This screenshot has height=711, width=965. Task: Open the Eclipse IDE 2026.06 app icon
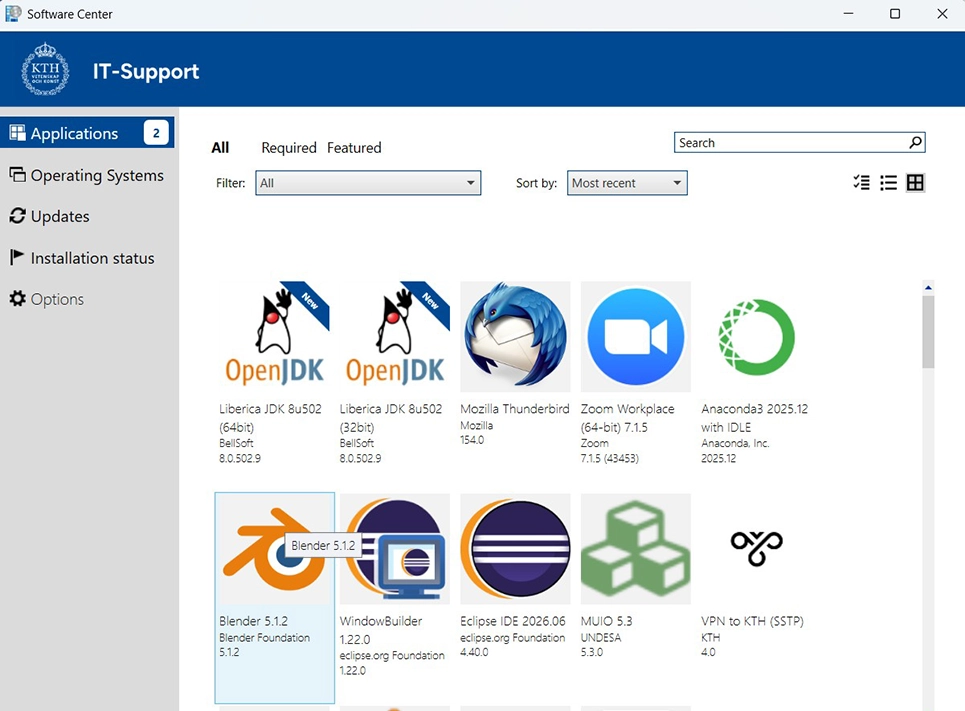click(516, 548)
